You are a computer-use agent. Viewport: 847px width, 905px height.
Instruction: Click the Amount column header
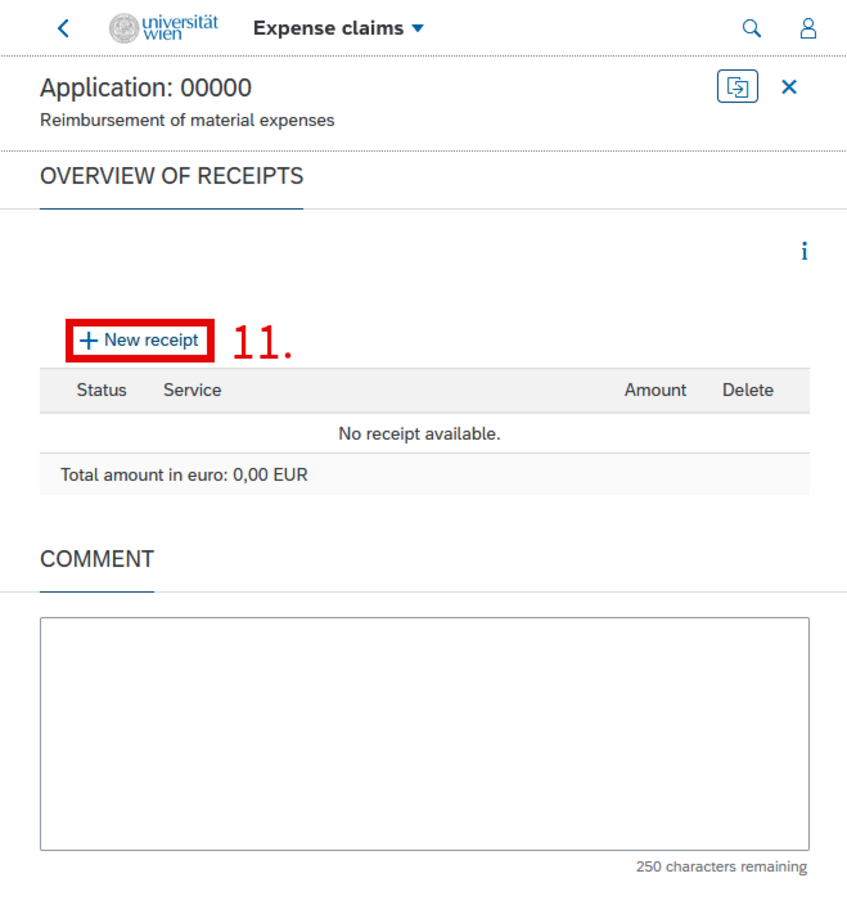(655, 390)
